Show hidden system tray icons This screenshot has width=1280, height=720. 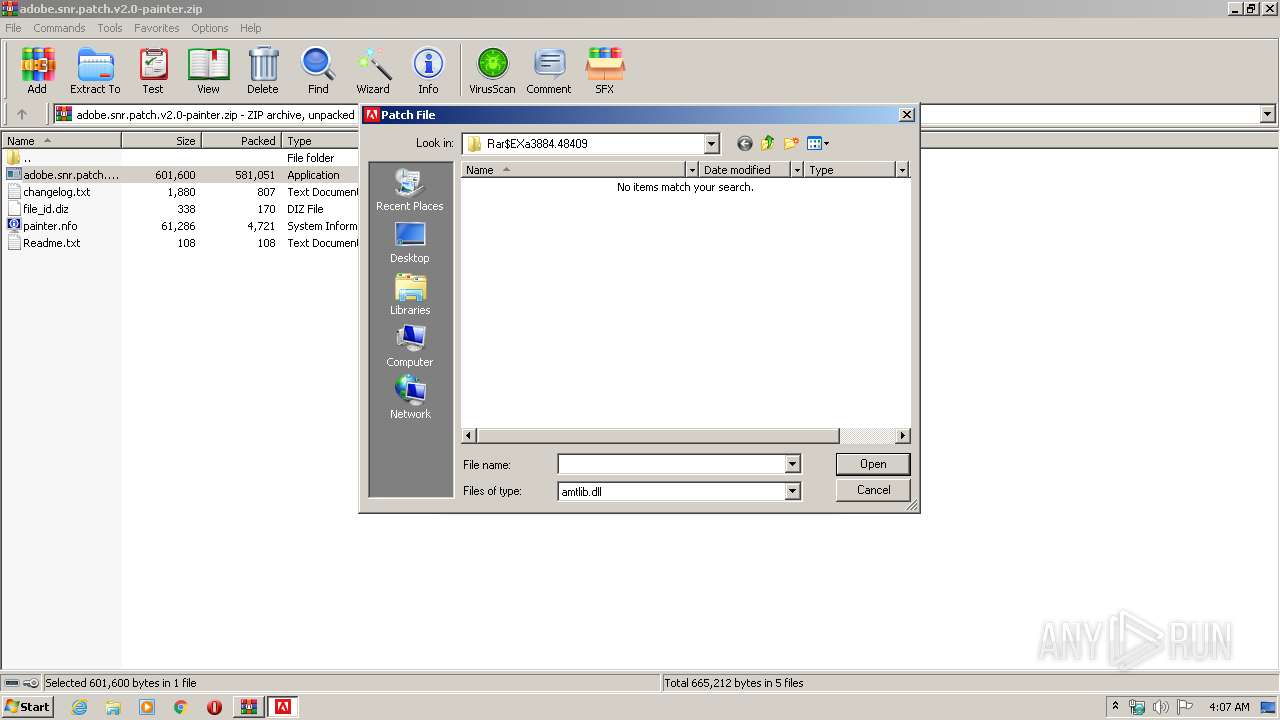1115,707
